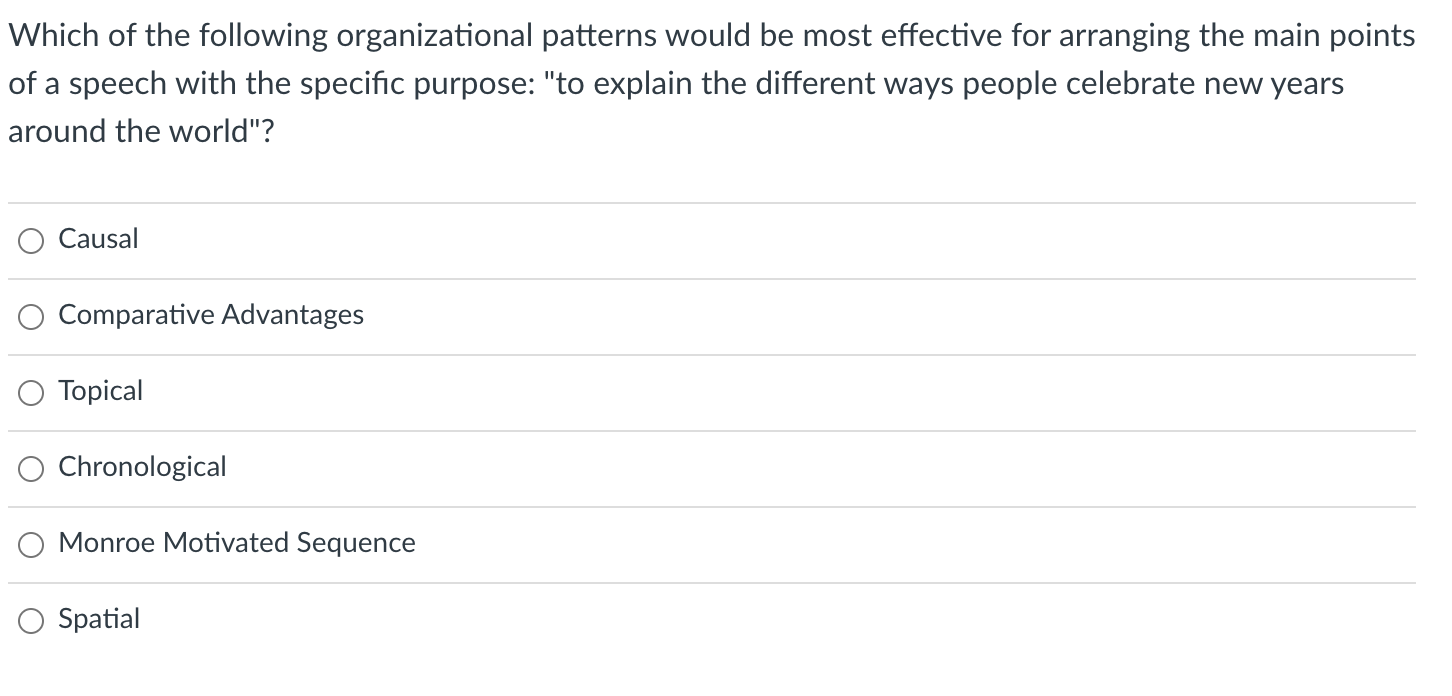Click the Chronological answer label
Image resolution: width=1452 pixels, height=696 pixels.
click(143, 467)
